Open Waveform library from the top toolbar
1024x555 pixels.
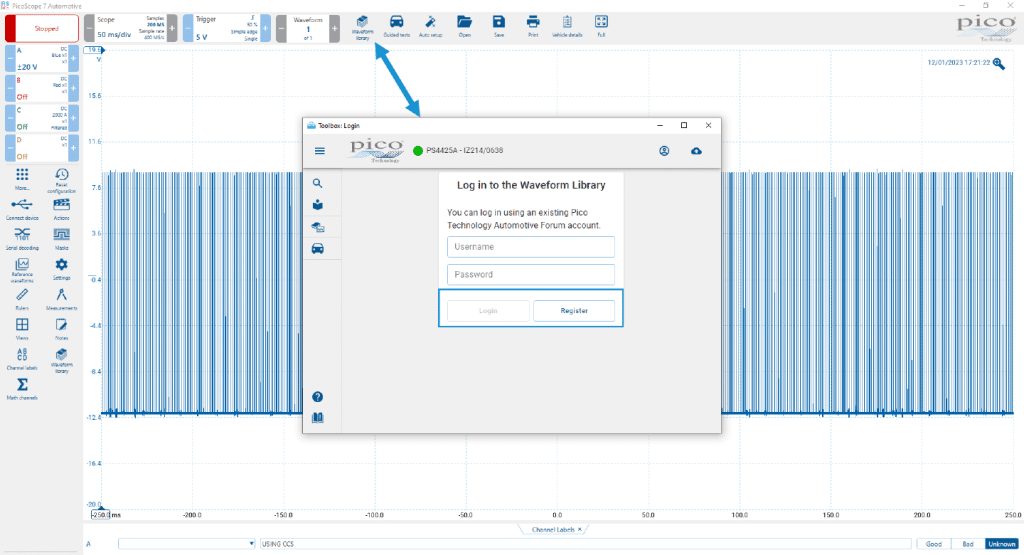(x=362, y=27)
